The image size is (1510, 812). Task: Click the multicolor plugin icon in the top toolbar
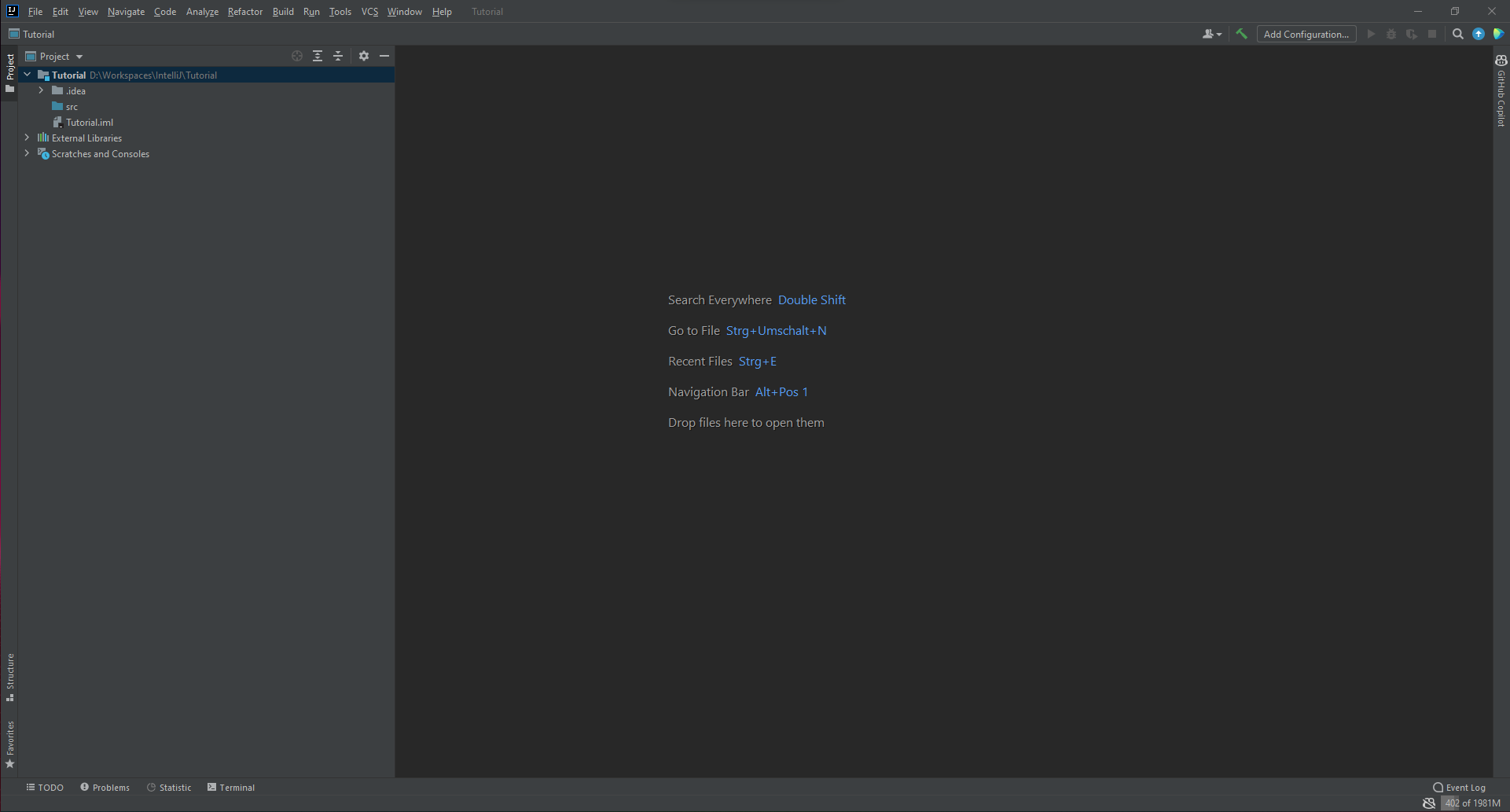tap(1498, 34)
